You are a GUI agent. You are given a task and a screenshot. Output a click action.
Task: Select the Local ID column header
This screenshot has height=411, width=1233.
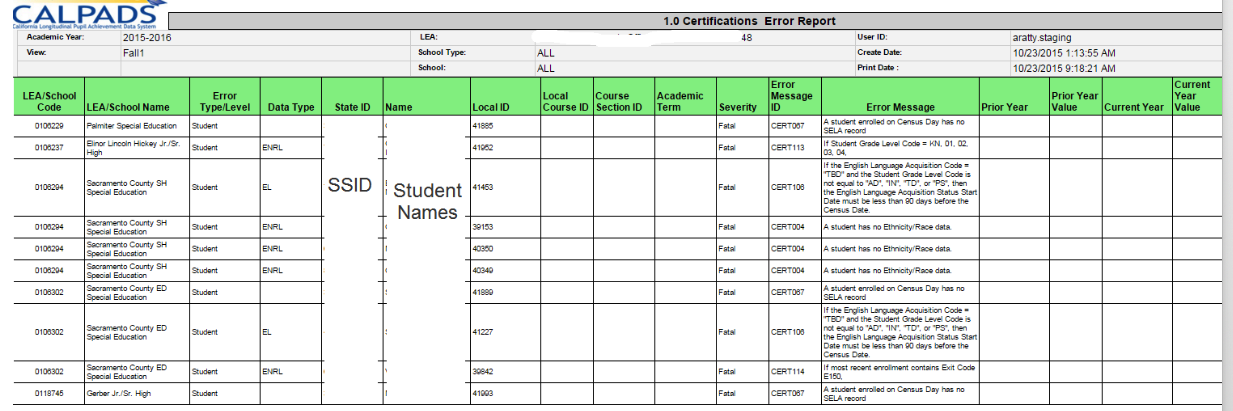[491, 107]
